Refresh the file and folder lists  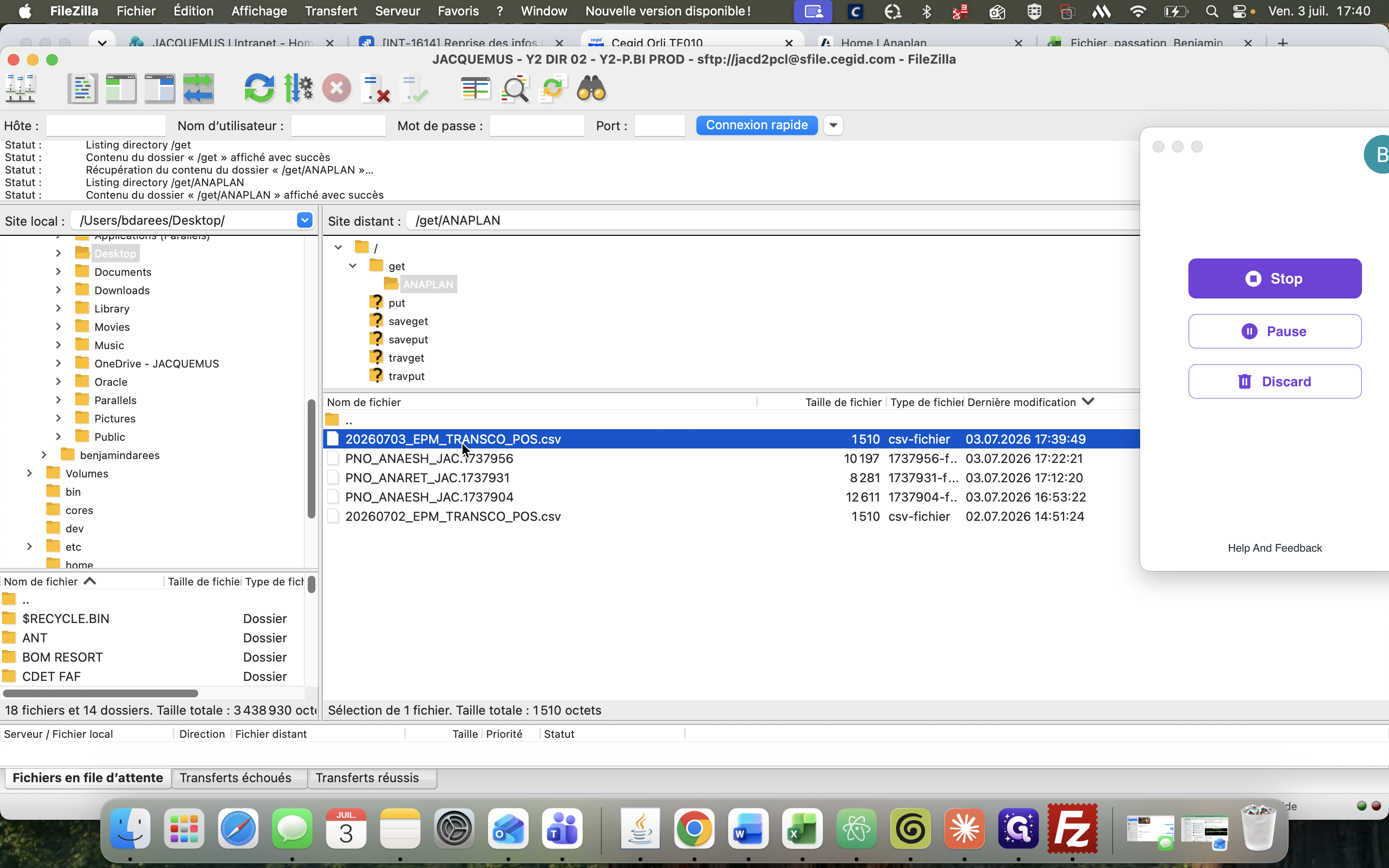(x=259, y=89)
